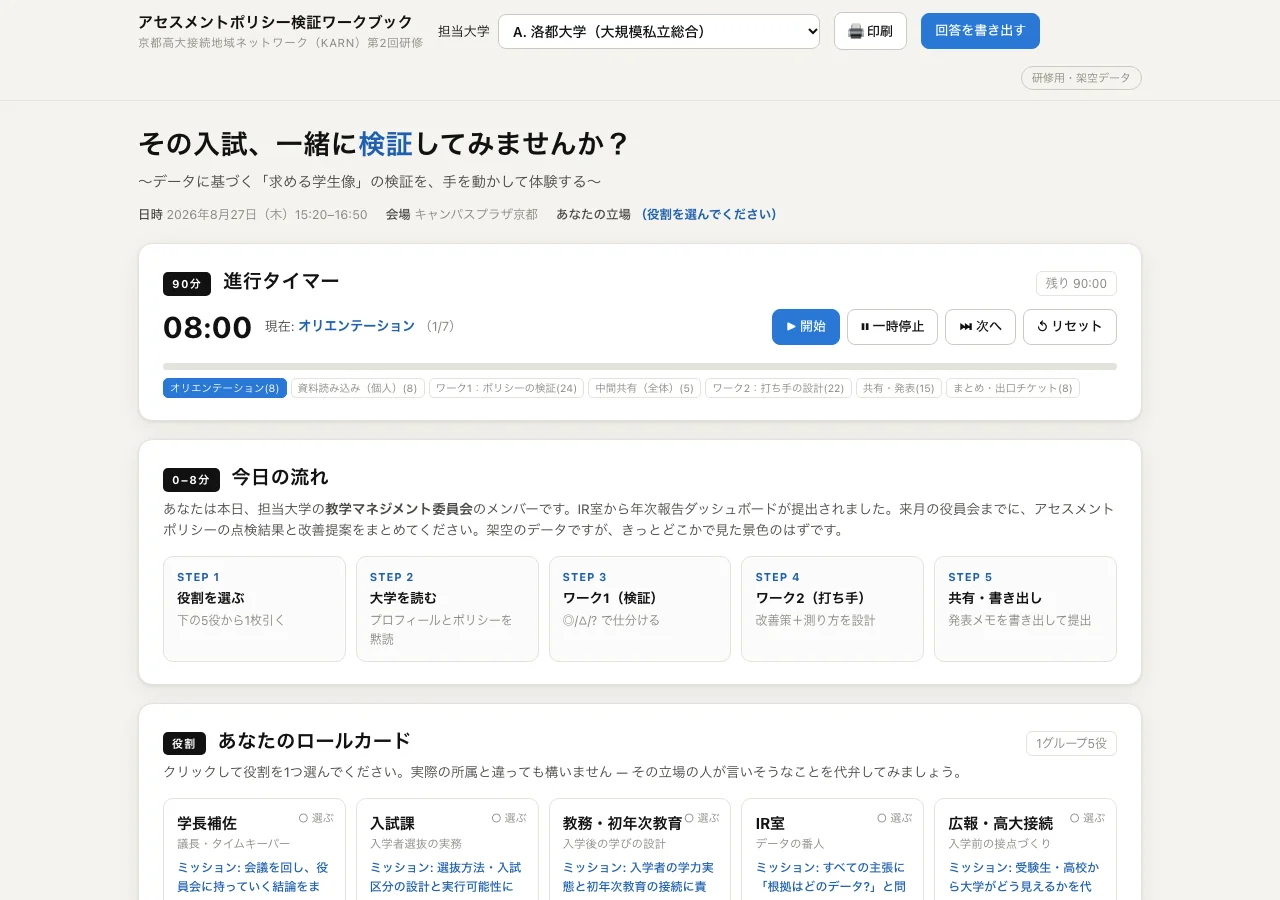Choose the 入試課 role radio button

tap(496, 818)
